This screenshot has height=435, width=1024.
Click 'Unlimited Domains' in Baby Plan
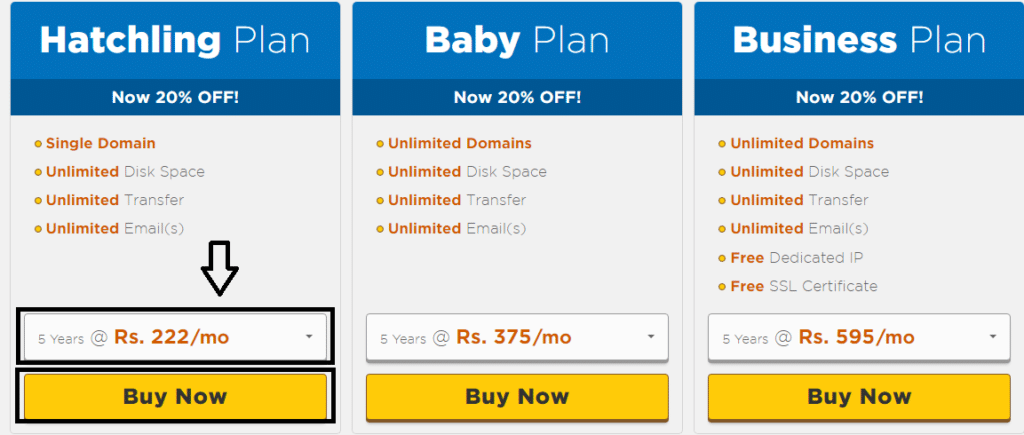pos(460,144)
